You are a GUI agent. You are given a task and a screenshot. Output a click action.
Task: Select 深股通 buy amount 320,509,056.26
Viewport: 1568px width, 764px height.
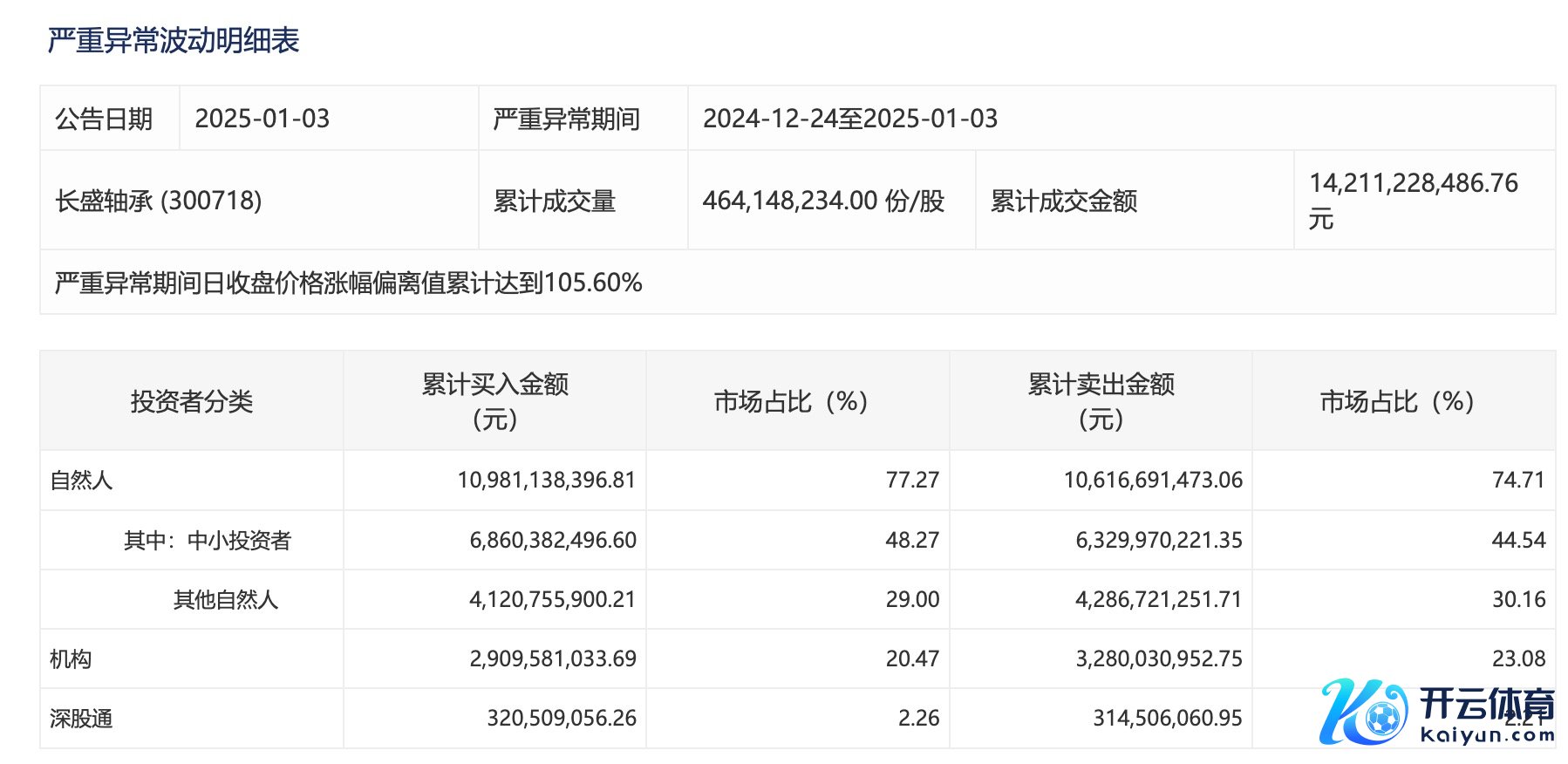(561, 719)
